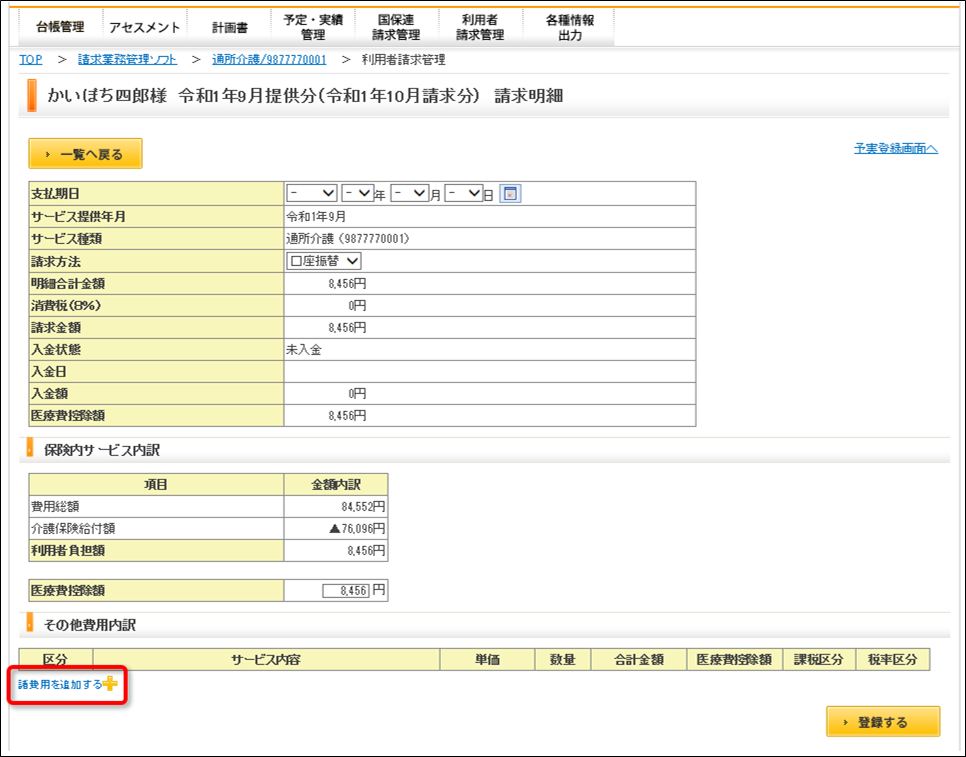Open the payment date month dropdown
The height and width of the screenshot is (757, 966).
(x=410, y=193)
